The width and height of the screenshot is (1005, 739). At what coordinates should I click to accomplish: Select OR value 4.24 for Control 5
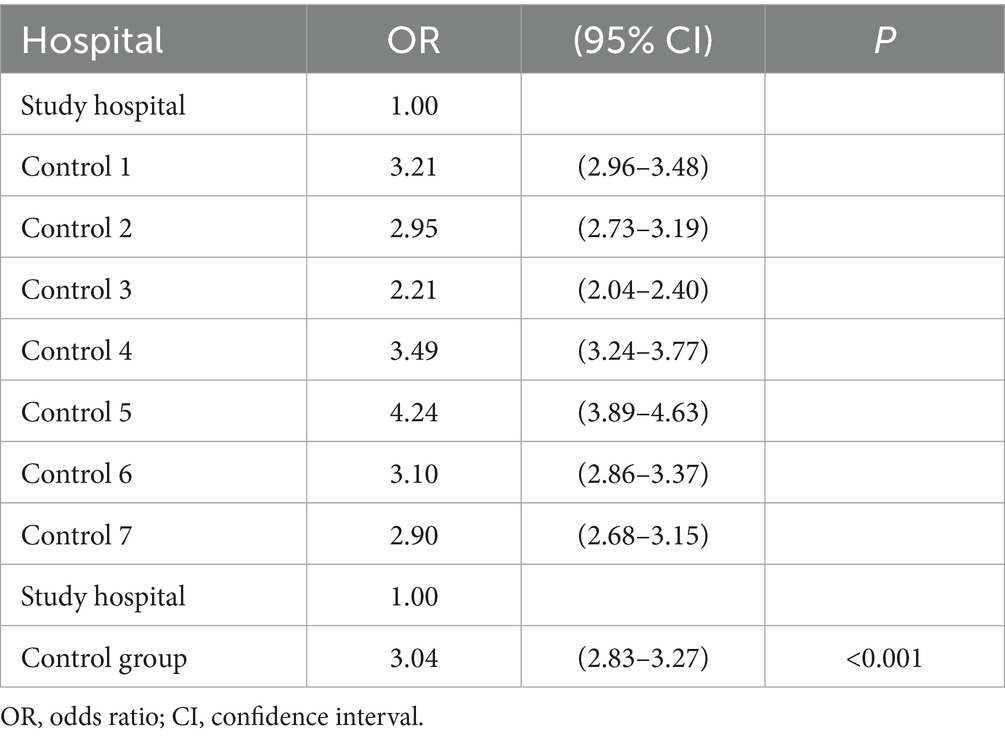coord(413,412)
